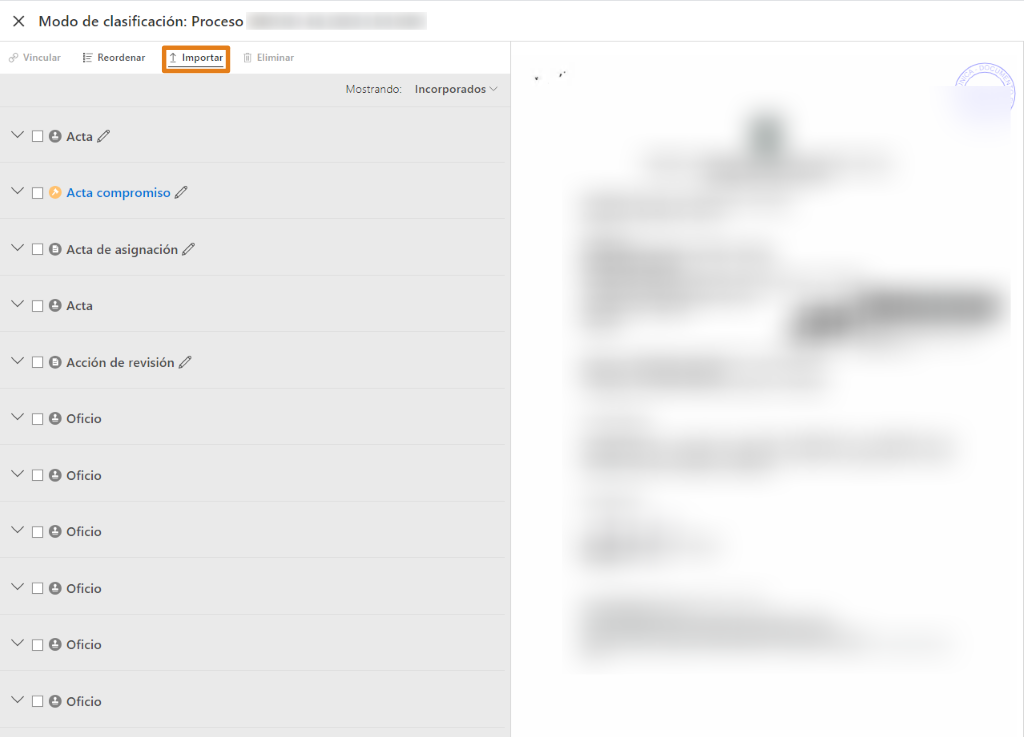Expand the first Acta entry chevron

(x=18, y=135)
